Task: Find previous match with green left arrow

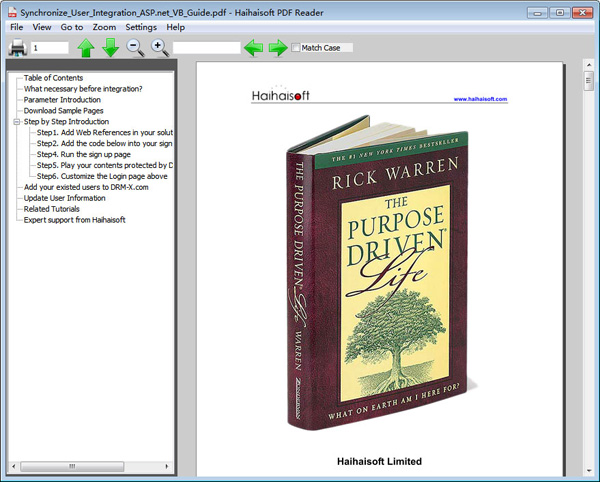Action: pyautogui.click(x=253, y=48)
